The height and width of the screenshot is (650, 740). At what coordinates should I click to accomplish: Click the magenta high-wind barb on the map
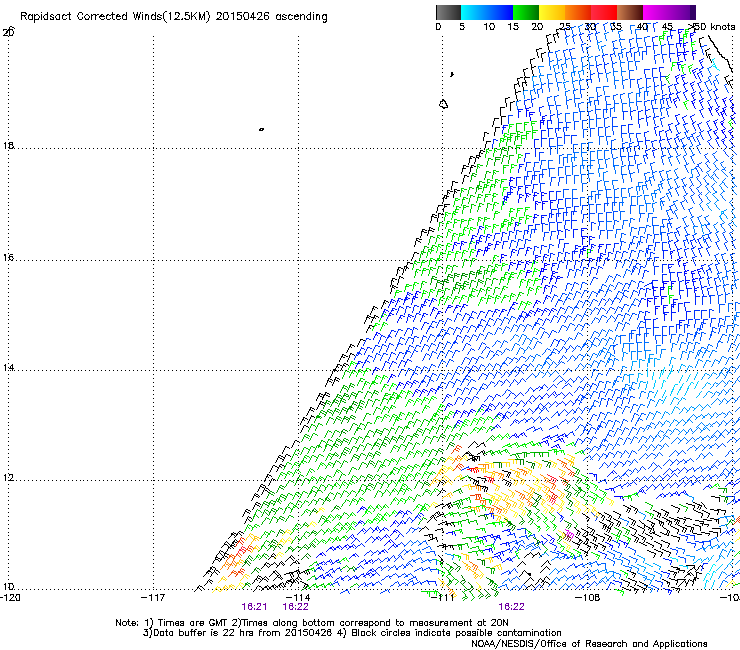click(569, 534)
